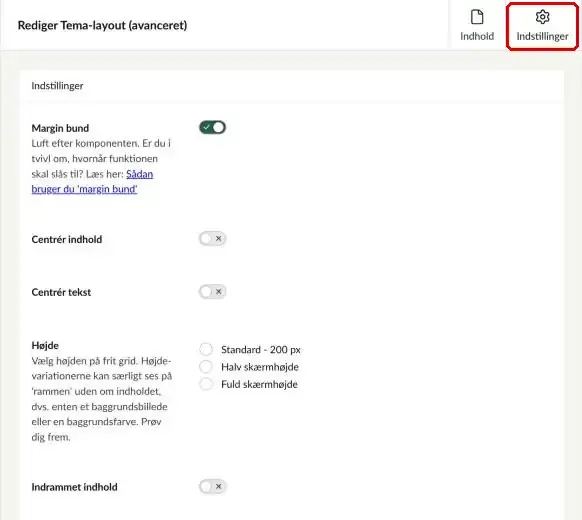The image size is (582, 520).
Task: Click the 'Rediger Tema-layout (avanceret)' title
Action: point(102,25)
